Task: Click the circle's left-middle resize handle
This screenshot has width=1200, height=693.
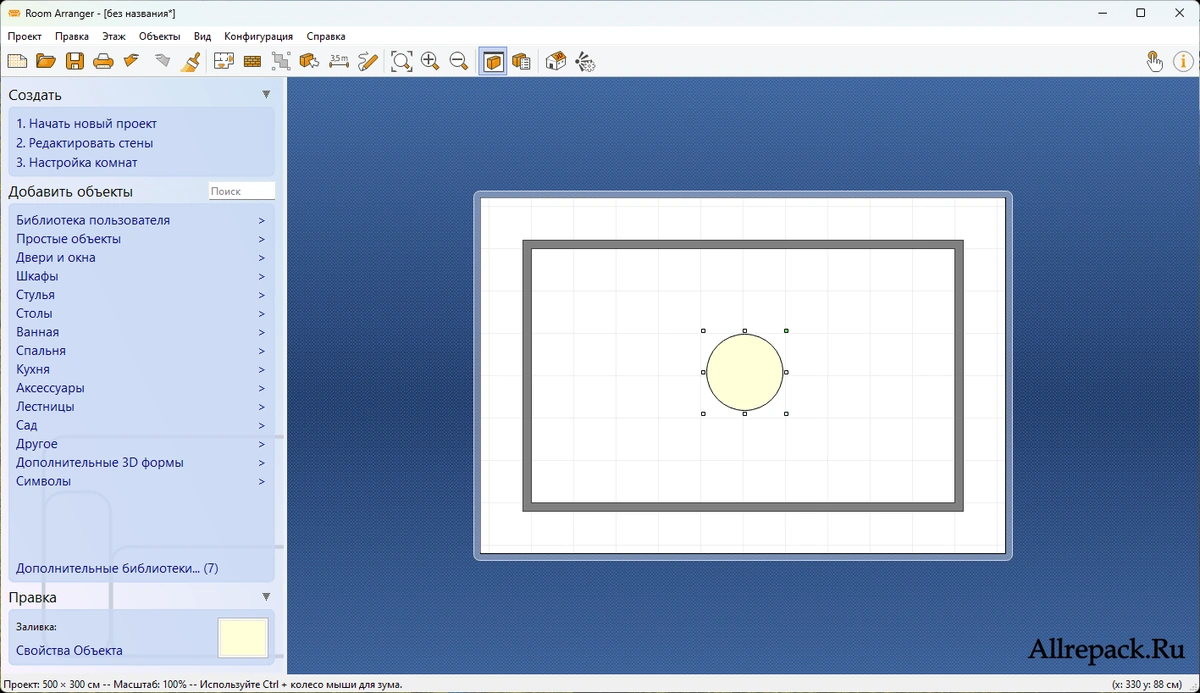Action: 703,372
